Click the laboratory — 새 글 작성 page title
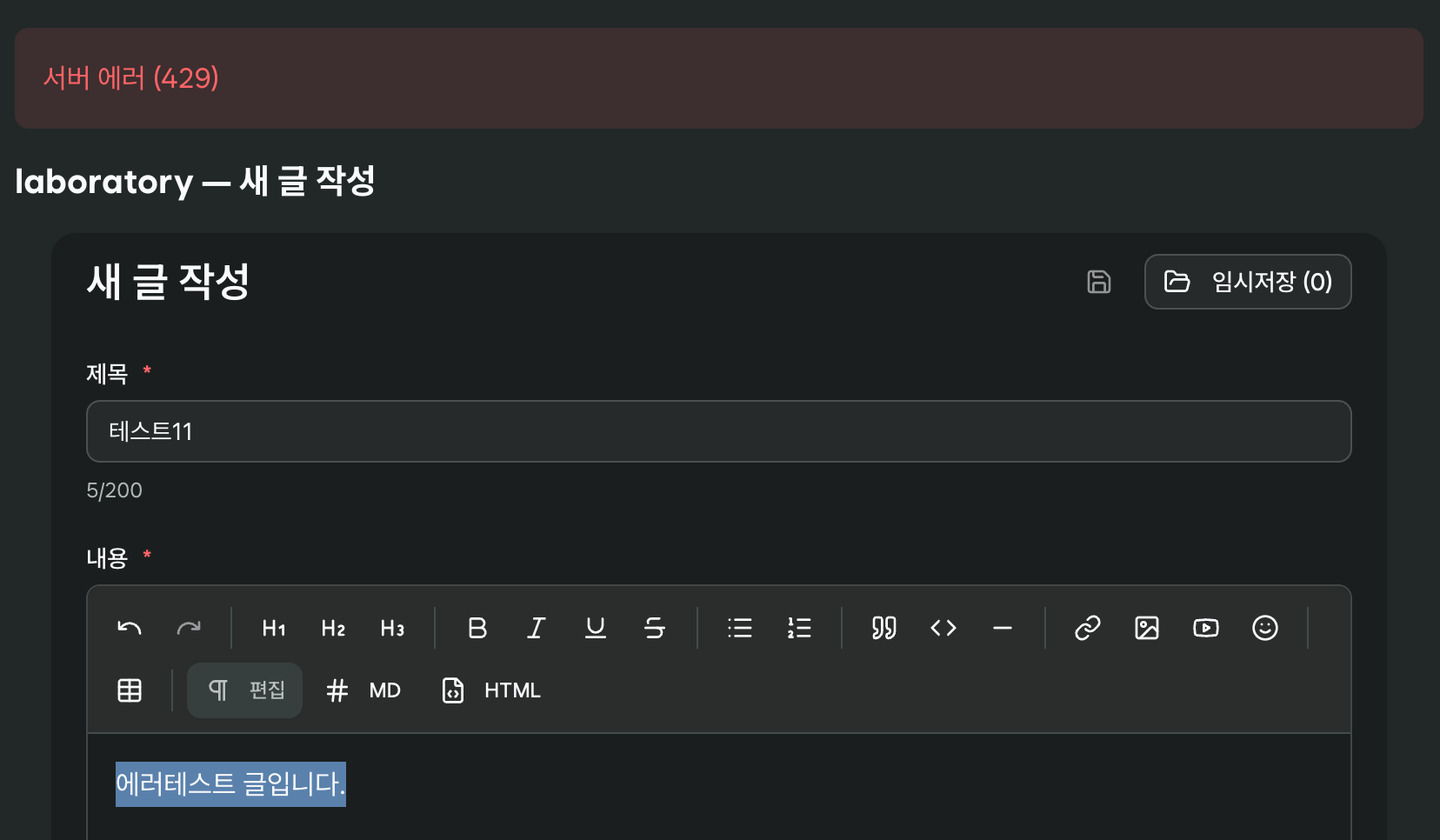The image size is (1440, 840). [195, 182]
